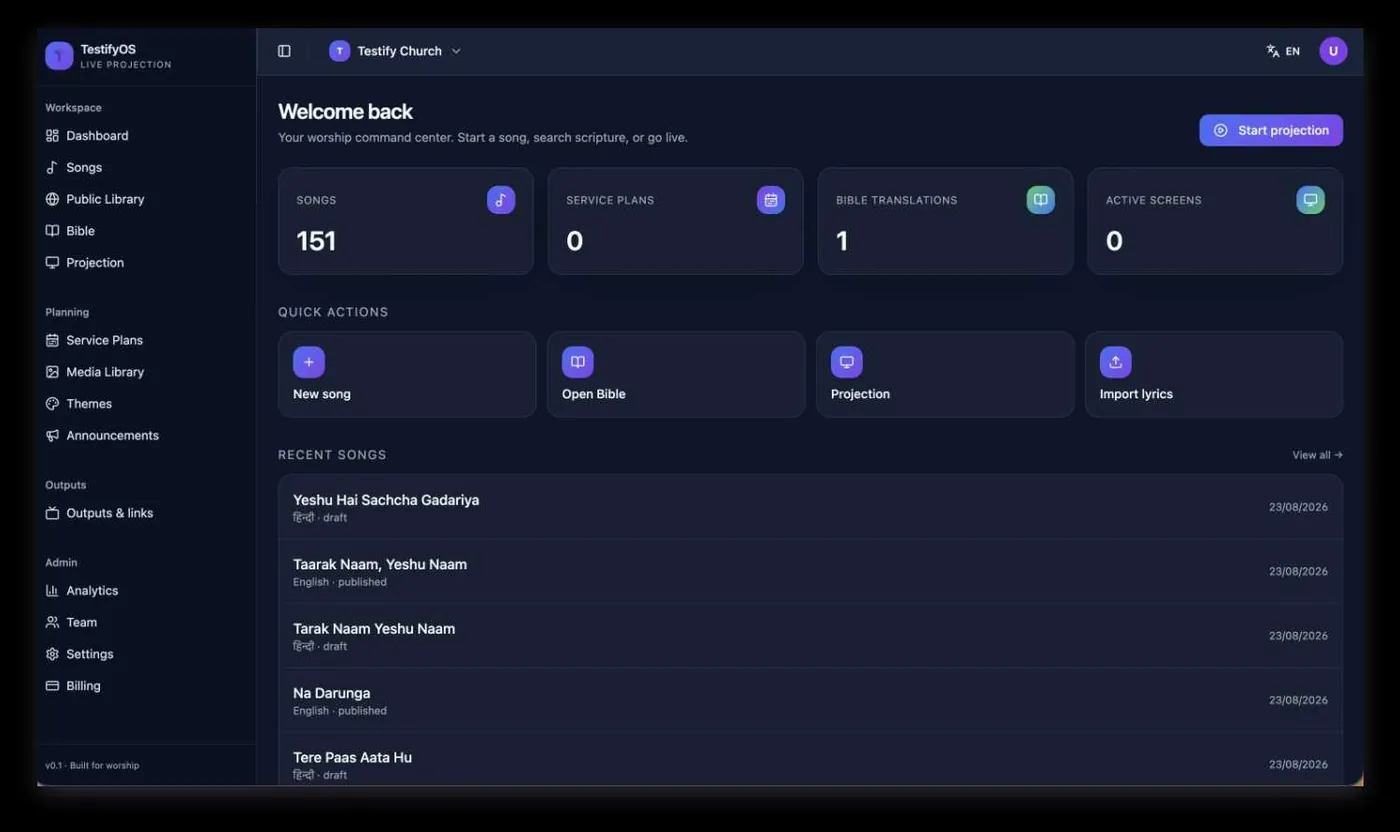This screenshot has width=1400, height=832.
Task: Open the song Tarak Naam Yeshu Naam
Action: [810, 636]
